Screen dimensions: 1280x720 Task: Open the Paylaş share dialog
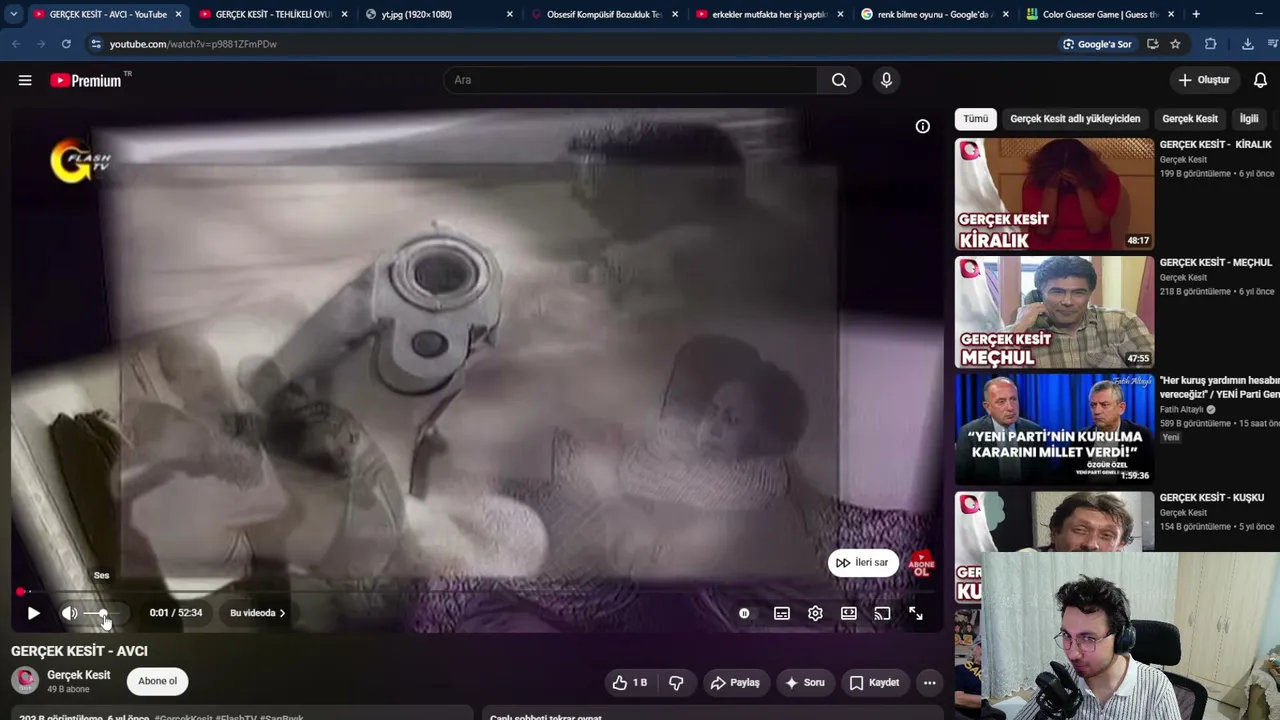point(735,683)
